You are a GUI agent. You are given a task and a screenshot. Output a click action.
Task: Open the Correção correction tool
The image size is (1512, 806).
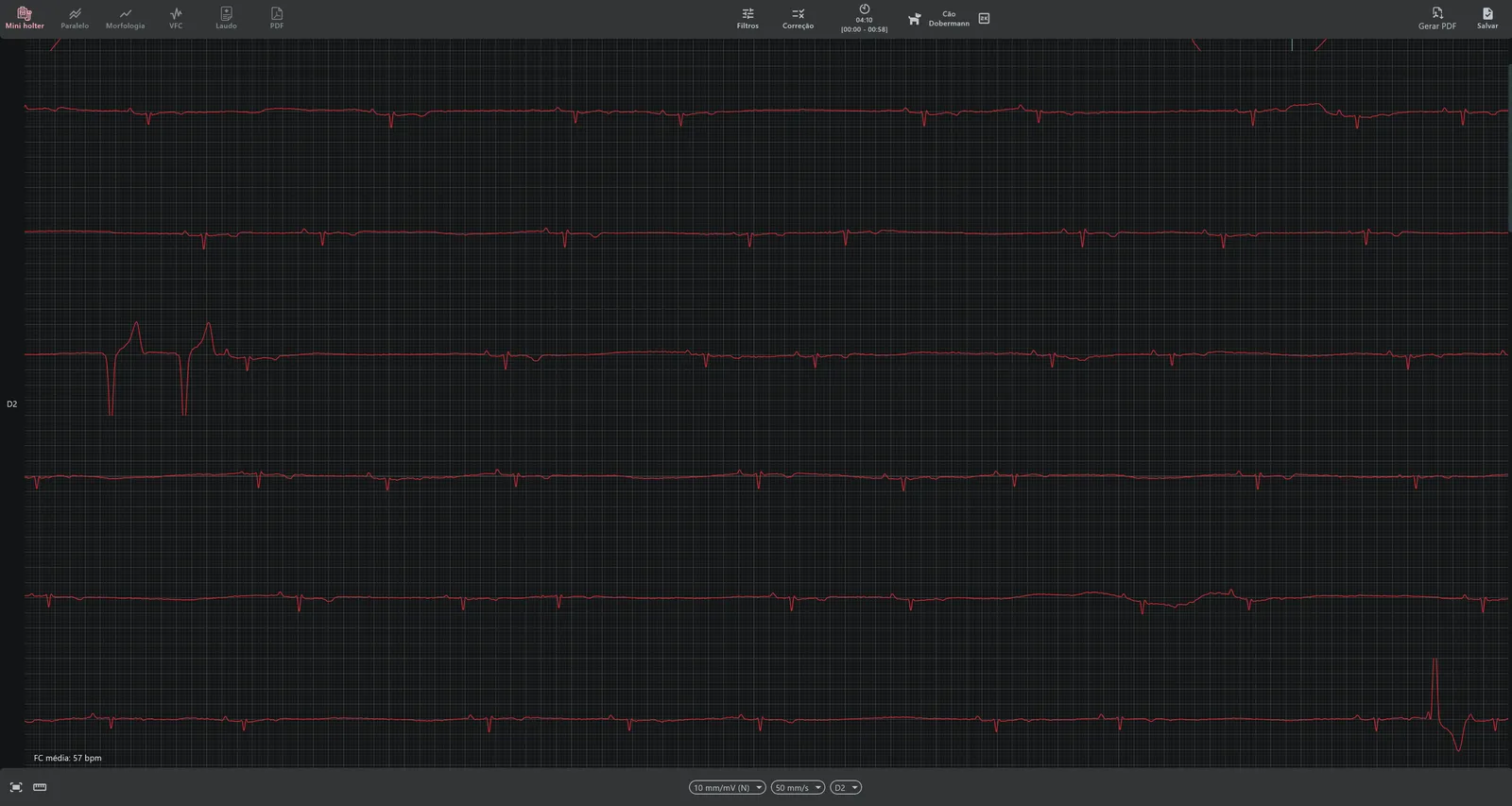[x=798, y=18]
